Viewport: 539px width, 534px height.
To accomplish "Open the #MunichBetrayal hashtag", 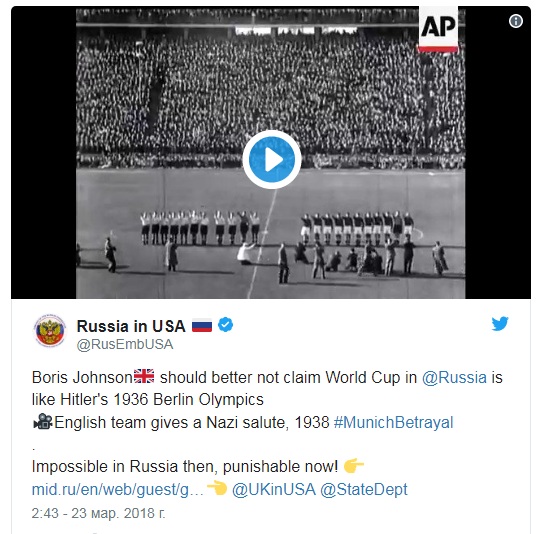I will coord(393,422).
